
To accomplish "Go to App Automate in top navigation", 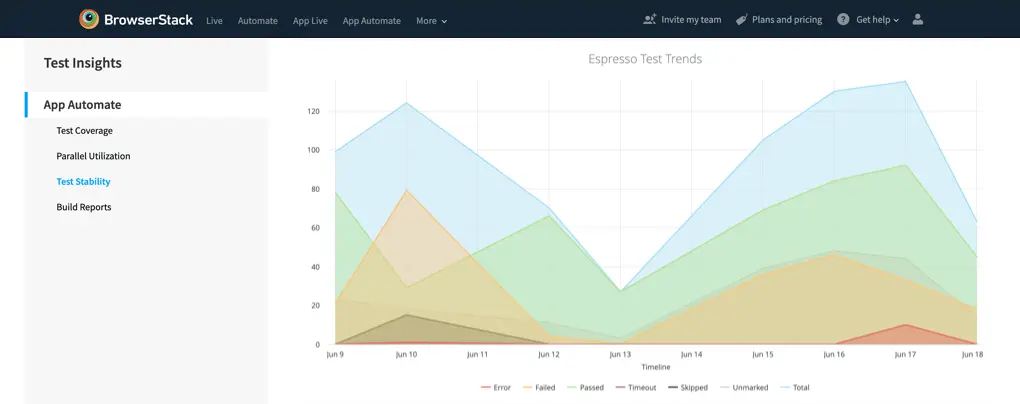I will [x=371, y=20].
